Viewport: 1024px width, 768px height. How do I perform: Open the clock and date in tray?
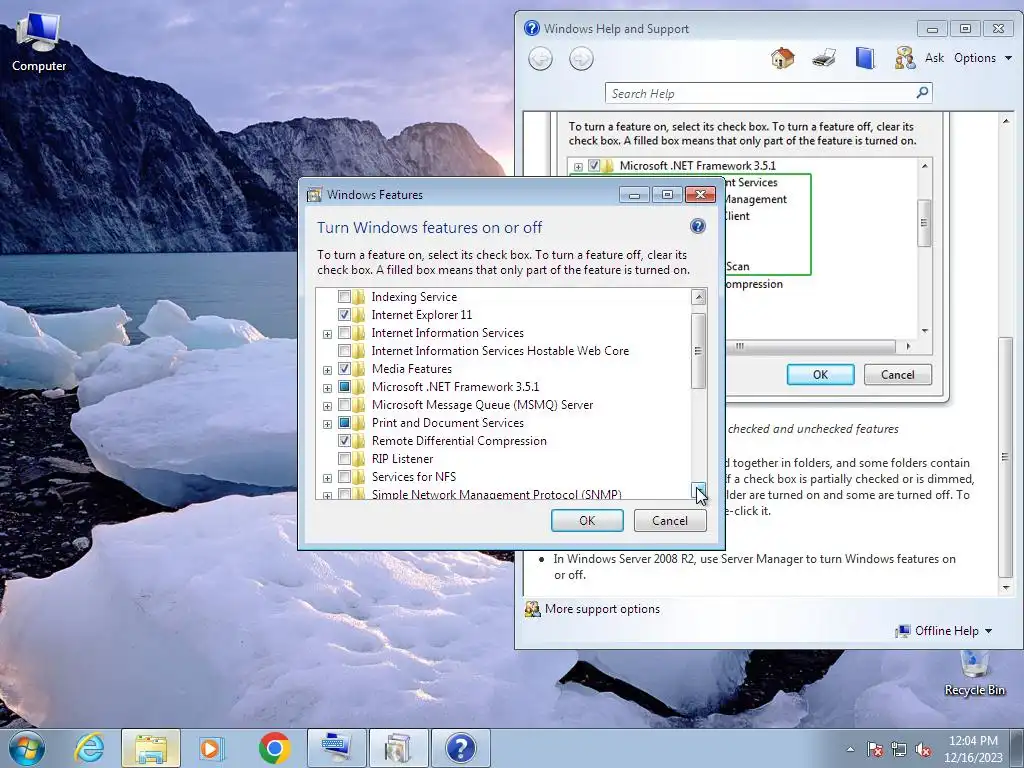click(973, 749)
